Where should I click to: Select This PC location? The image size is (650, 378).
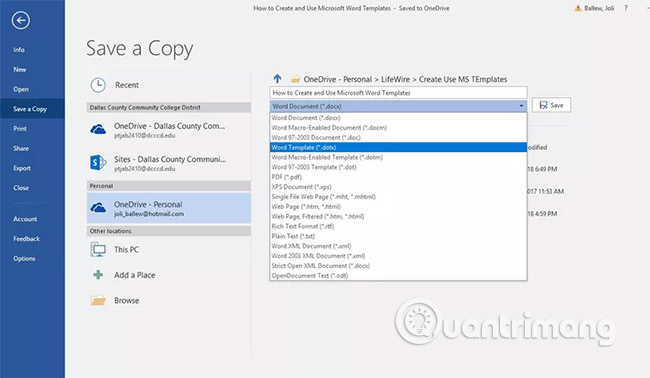tap(168, 250)
